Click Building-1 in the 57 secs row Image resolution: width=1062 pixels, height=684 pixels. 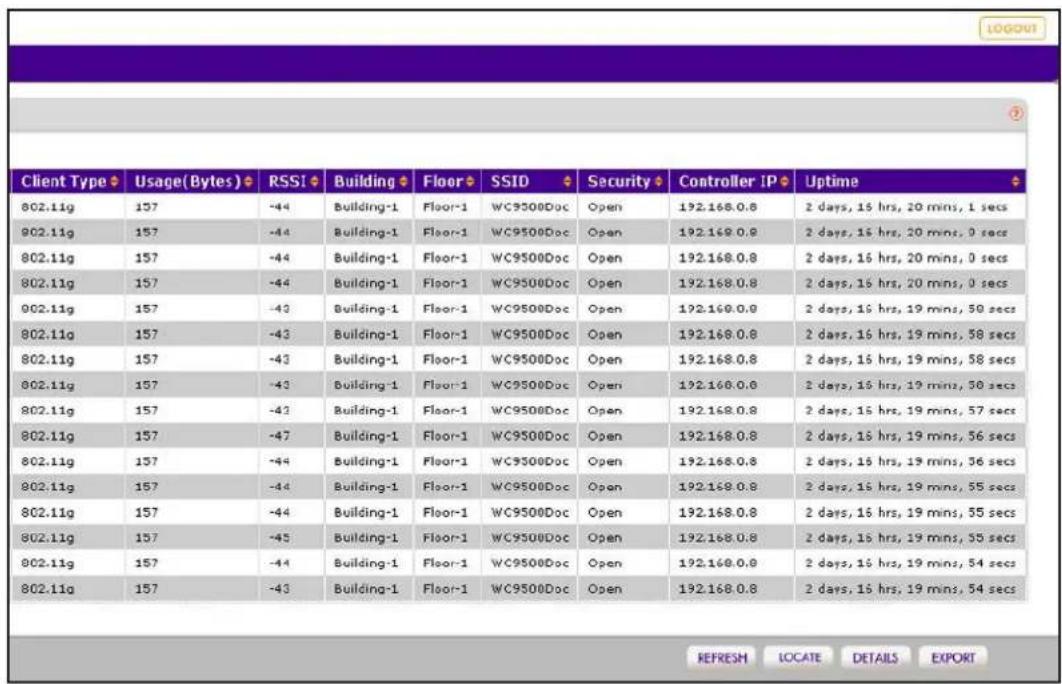click(x=366, y=410)
